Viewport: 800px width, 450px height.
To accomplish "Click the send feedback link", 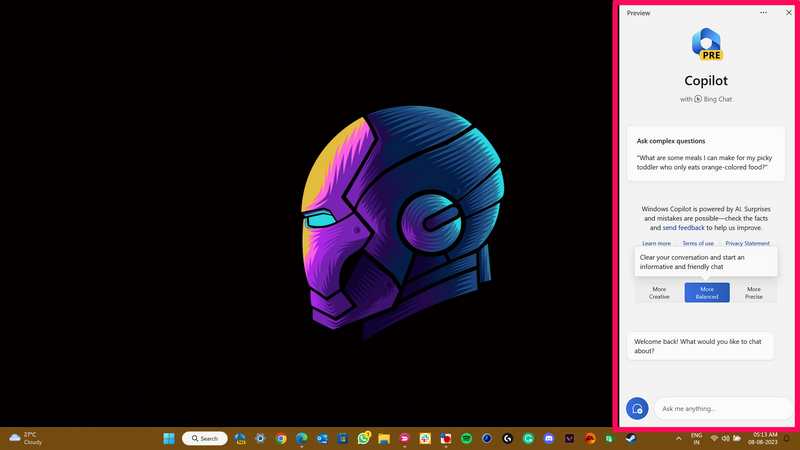I will point(683,228).
